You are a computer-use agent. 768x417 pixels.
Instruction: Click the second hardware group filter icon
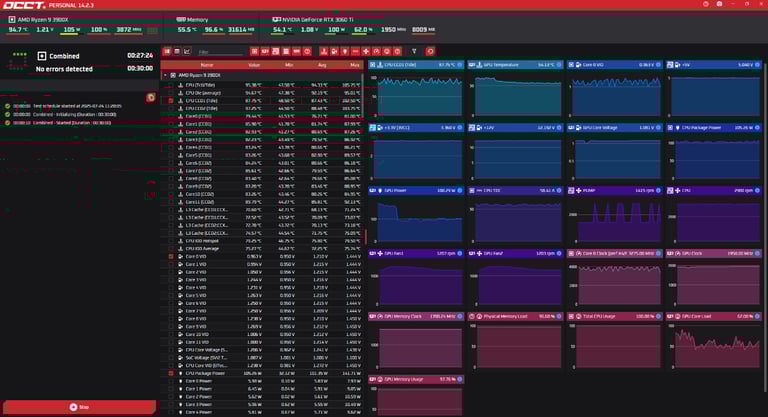[265, 51]
